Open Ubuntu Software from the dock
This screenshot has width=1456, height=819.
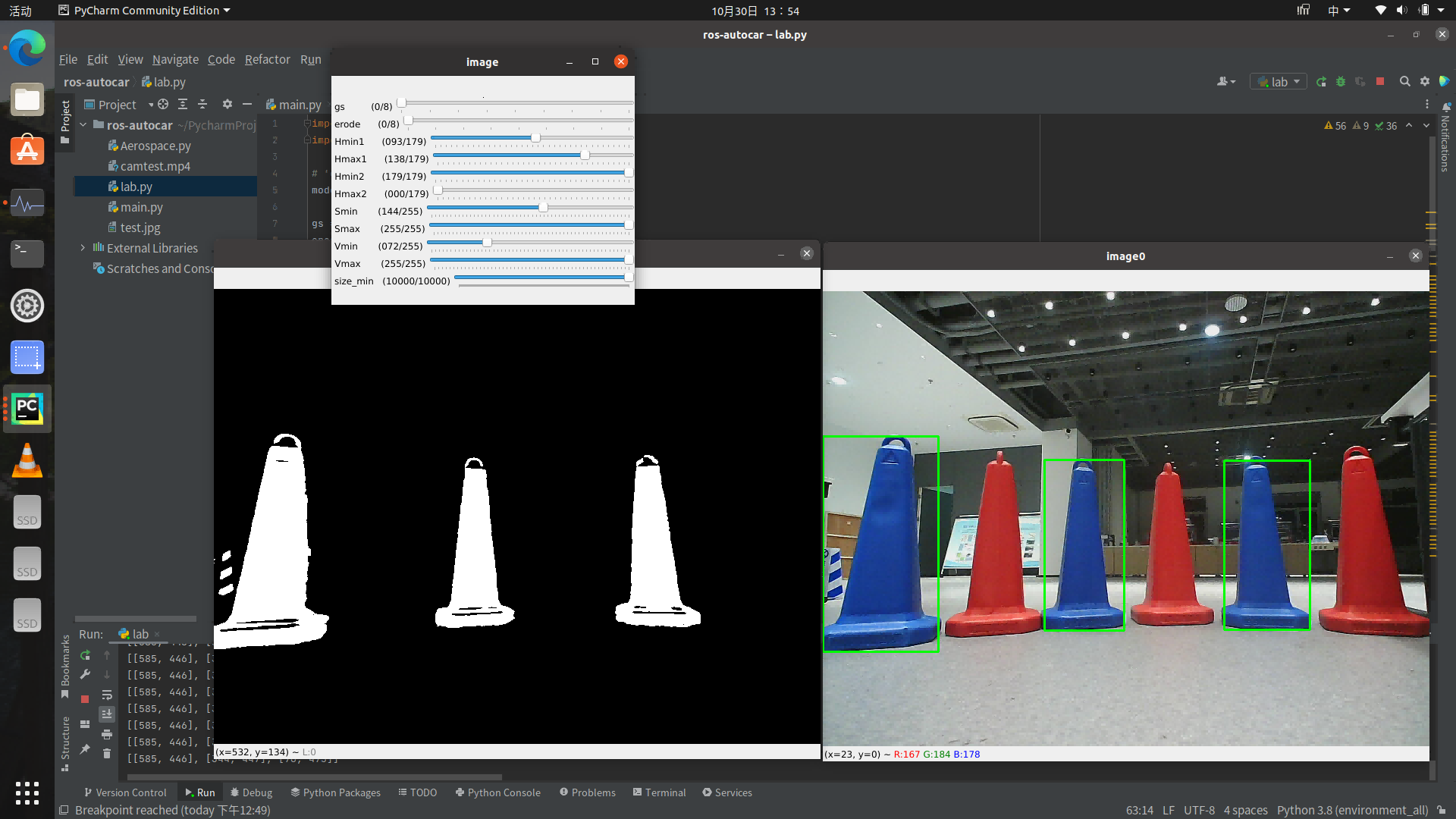(x=27, y=151)
